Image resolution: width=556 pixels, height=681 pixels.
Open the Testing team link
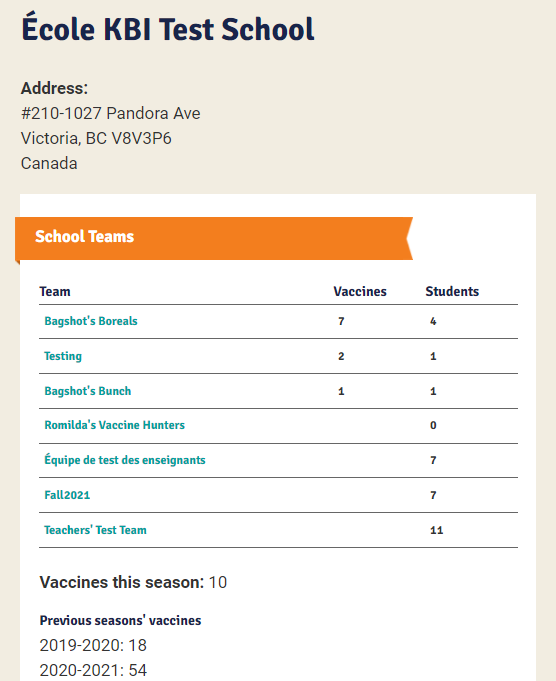point(63,356)
